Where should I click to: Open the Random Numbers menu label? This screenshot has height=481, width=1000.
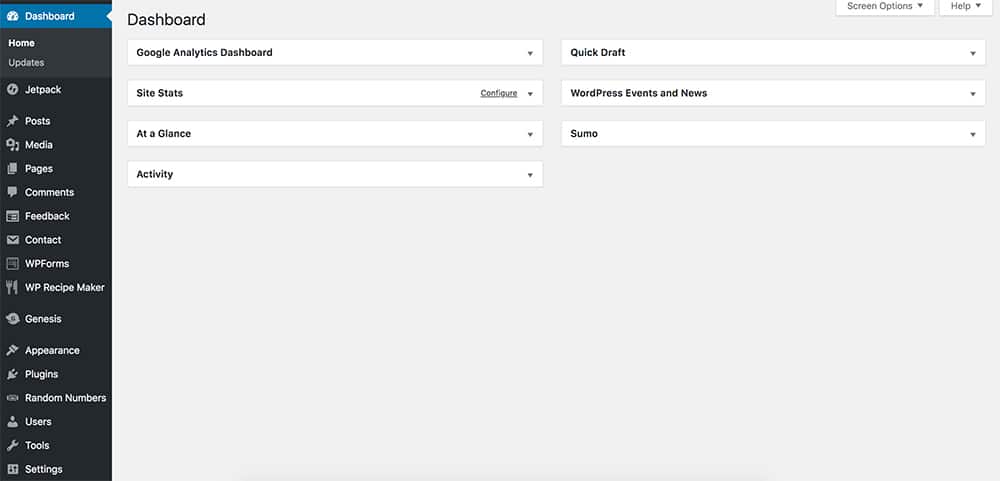coord(66,398)
